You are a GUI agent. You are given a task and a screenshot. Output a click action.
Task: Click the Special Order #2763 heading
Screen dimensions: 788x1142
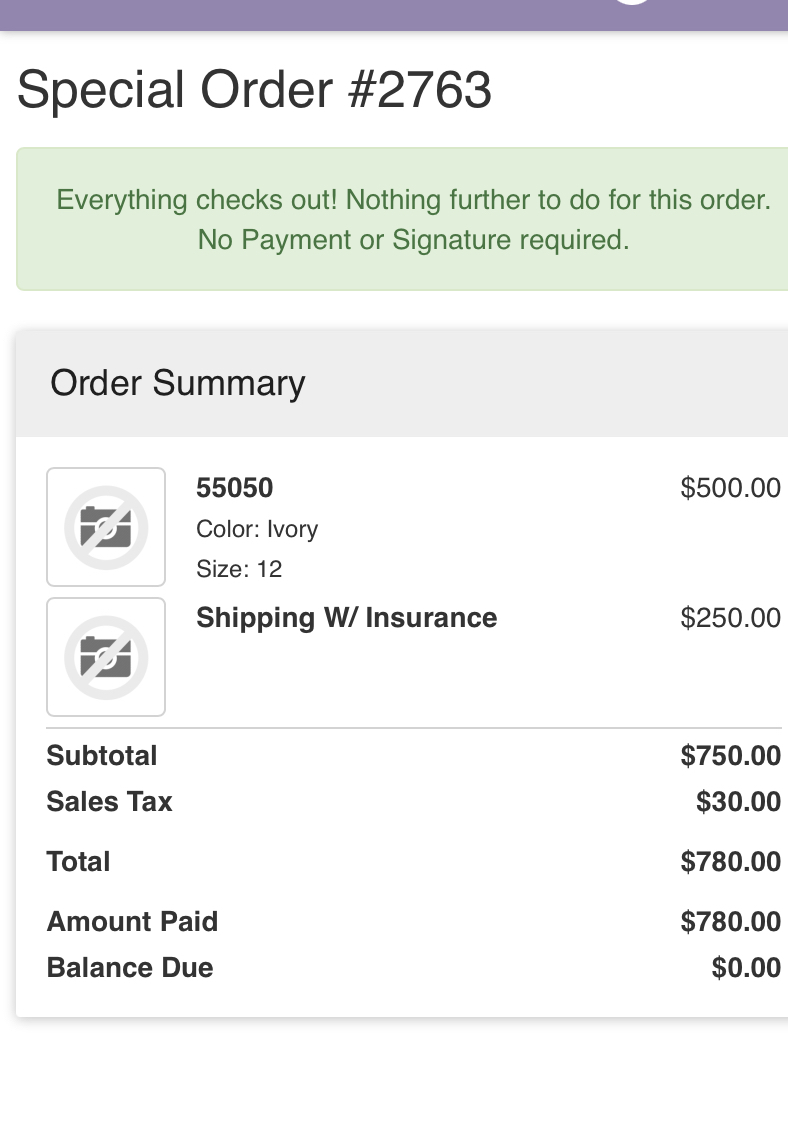pos(254,90)
